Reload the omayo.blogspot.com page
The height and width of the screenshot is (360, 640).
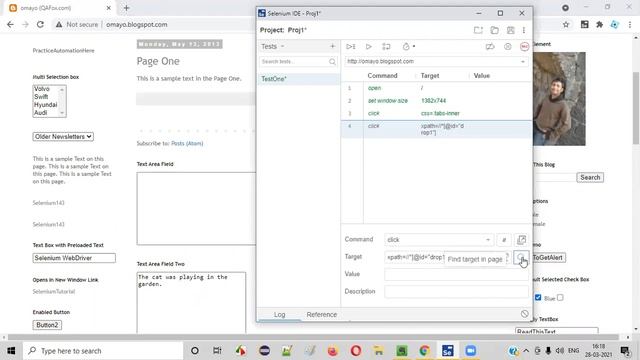[40, 24]
